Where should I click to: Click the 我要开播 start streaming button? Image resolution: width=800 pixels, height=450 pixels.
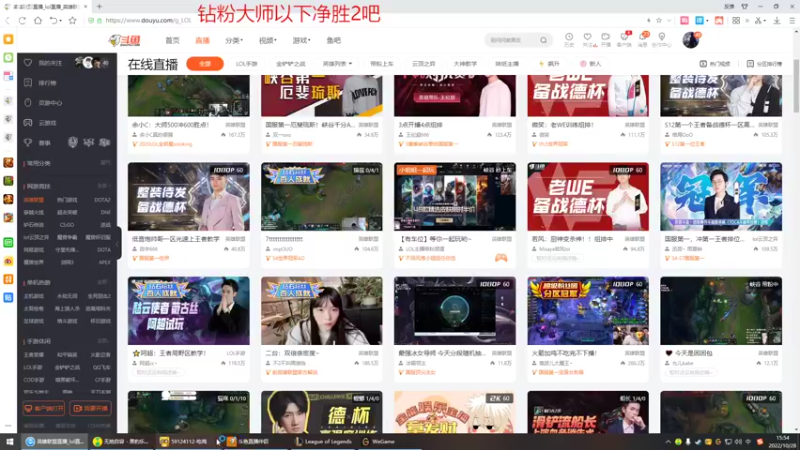coord(90,408)
